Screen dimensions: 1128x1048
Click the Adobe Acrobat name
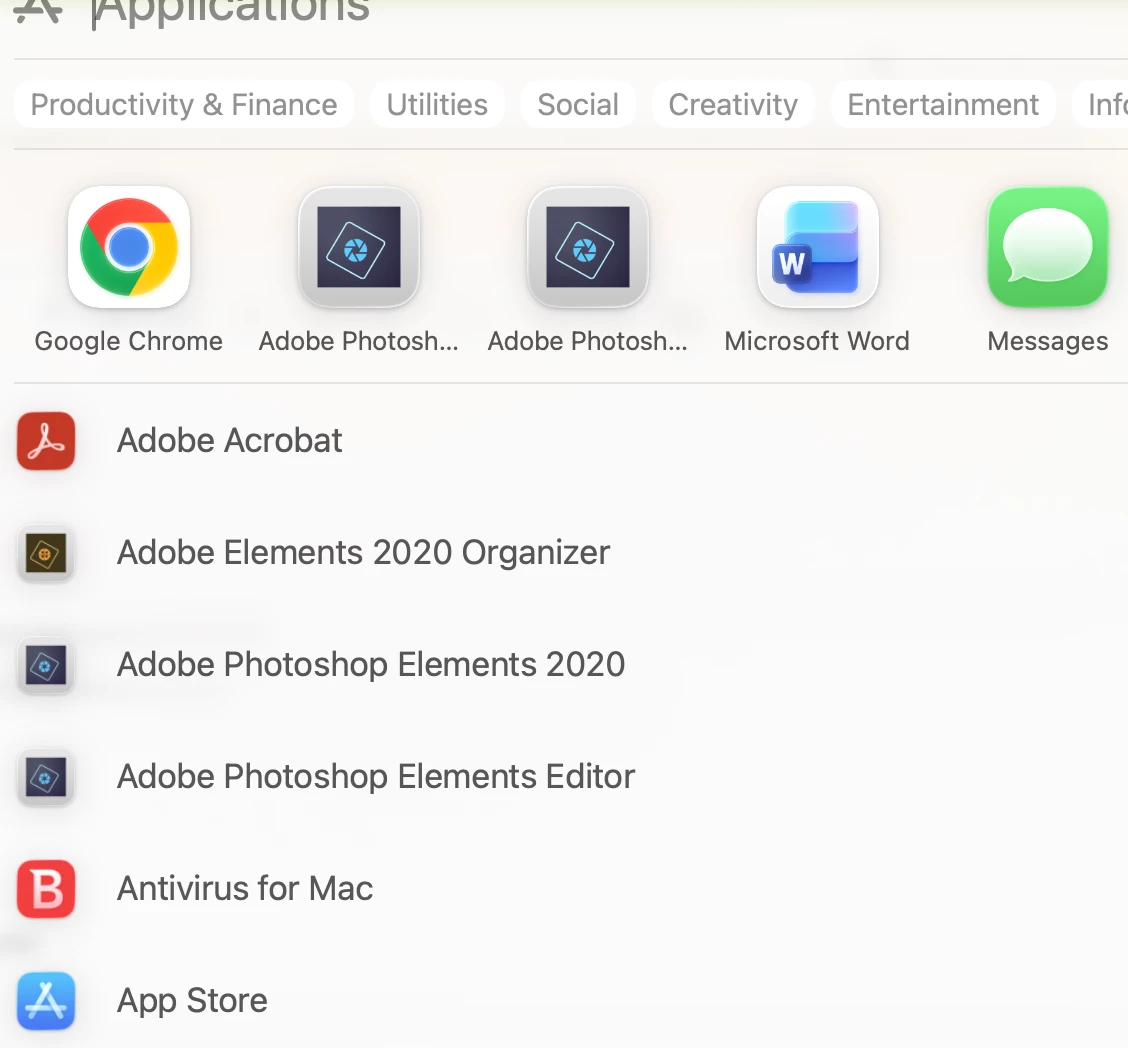coord(229,440)
